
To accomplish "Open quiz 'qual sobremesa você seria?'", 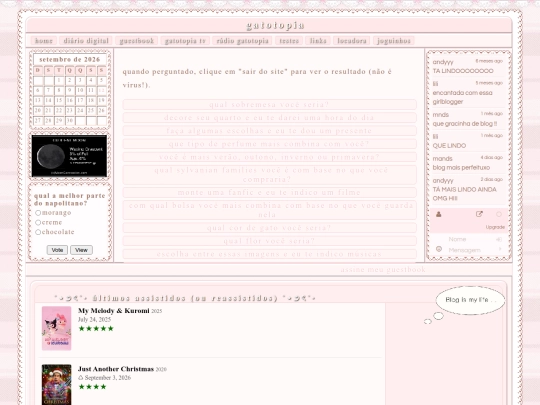I will [x=270, y=104].
